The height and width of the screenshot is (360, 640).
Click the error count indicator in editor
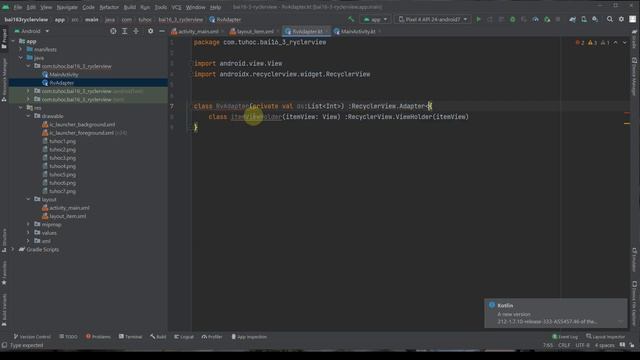[580, 42]
